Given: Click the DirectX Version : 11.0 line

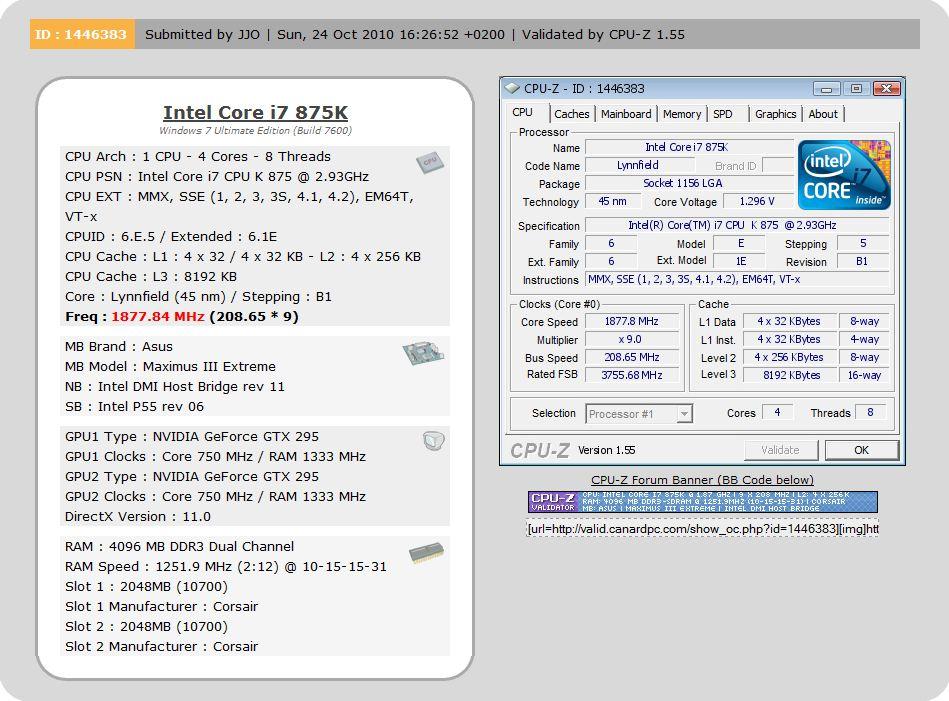Looking at the screenshot, I should (138, 516).
